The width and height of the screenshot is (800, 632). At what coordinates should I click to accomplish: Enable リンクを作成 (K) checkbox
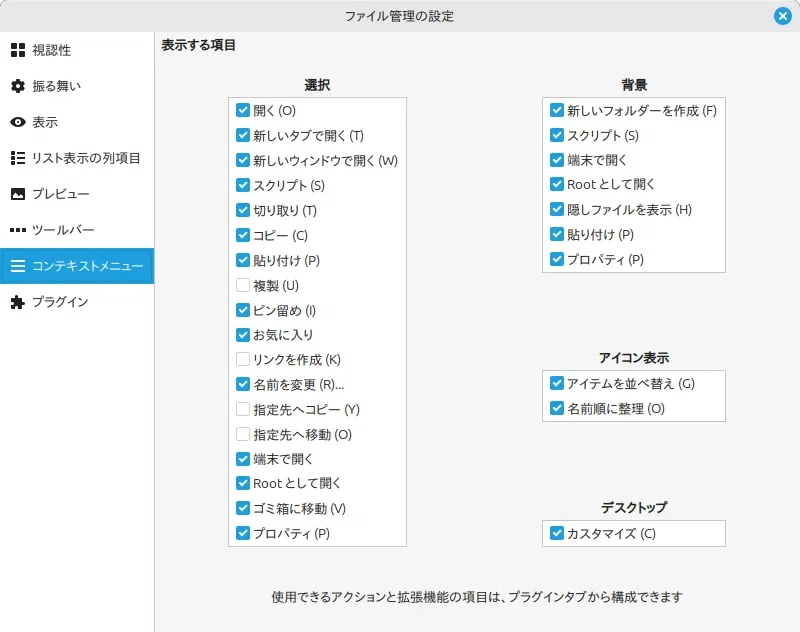243,360
